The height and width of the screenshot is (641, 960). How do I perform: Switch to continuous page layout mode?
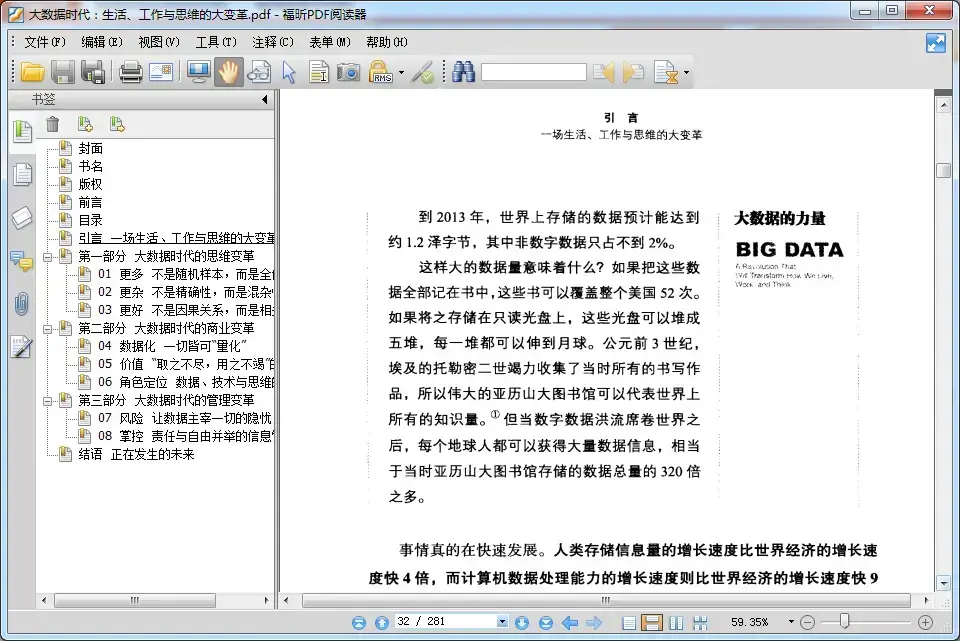(651, 623)
